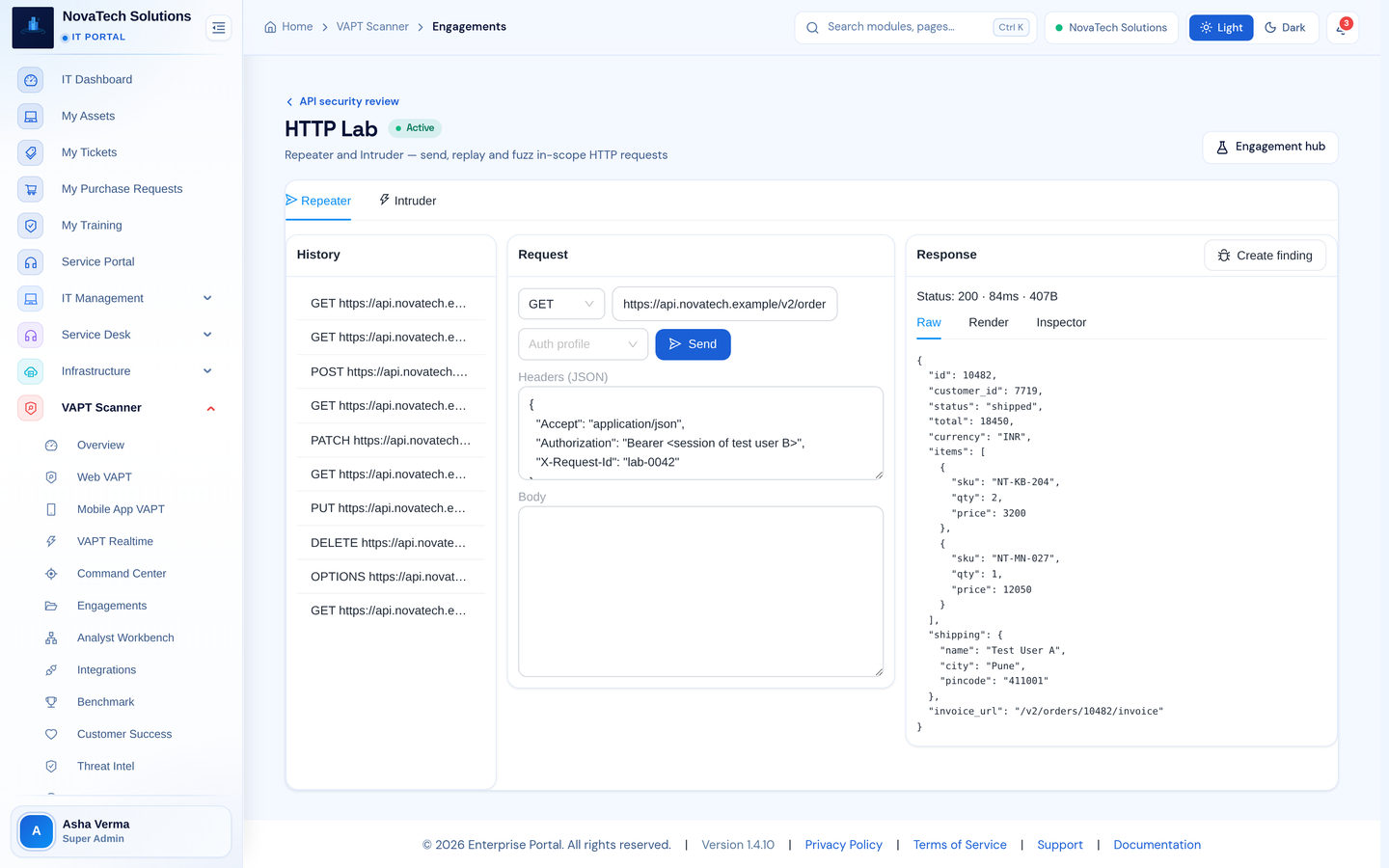The image size is (1389, 868).
Task: Click the Command Center crosshair icon
Action: [51, 574]
